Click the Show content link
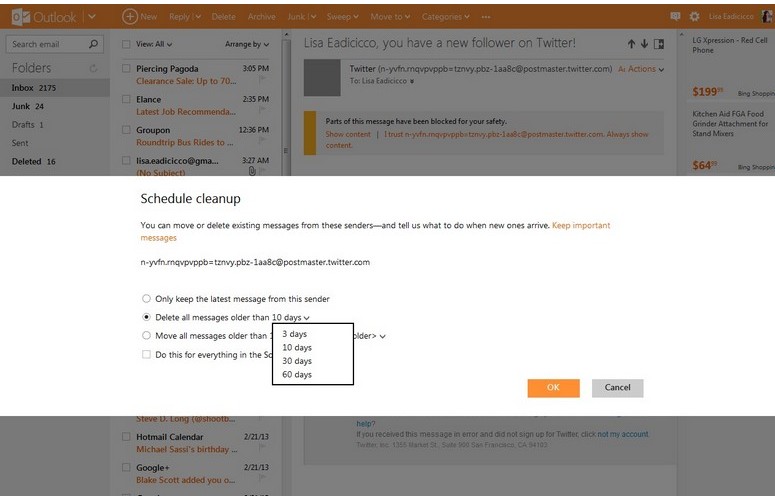The width and height of the screenshot is (775, 500). (348, 134)
